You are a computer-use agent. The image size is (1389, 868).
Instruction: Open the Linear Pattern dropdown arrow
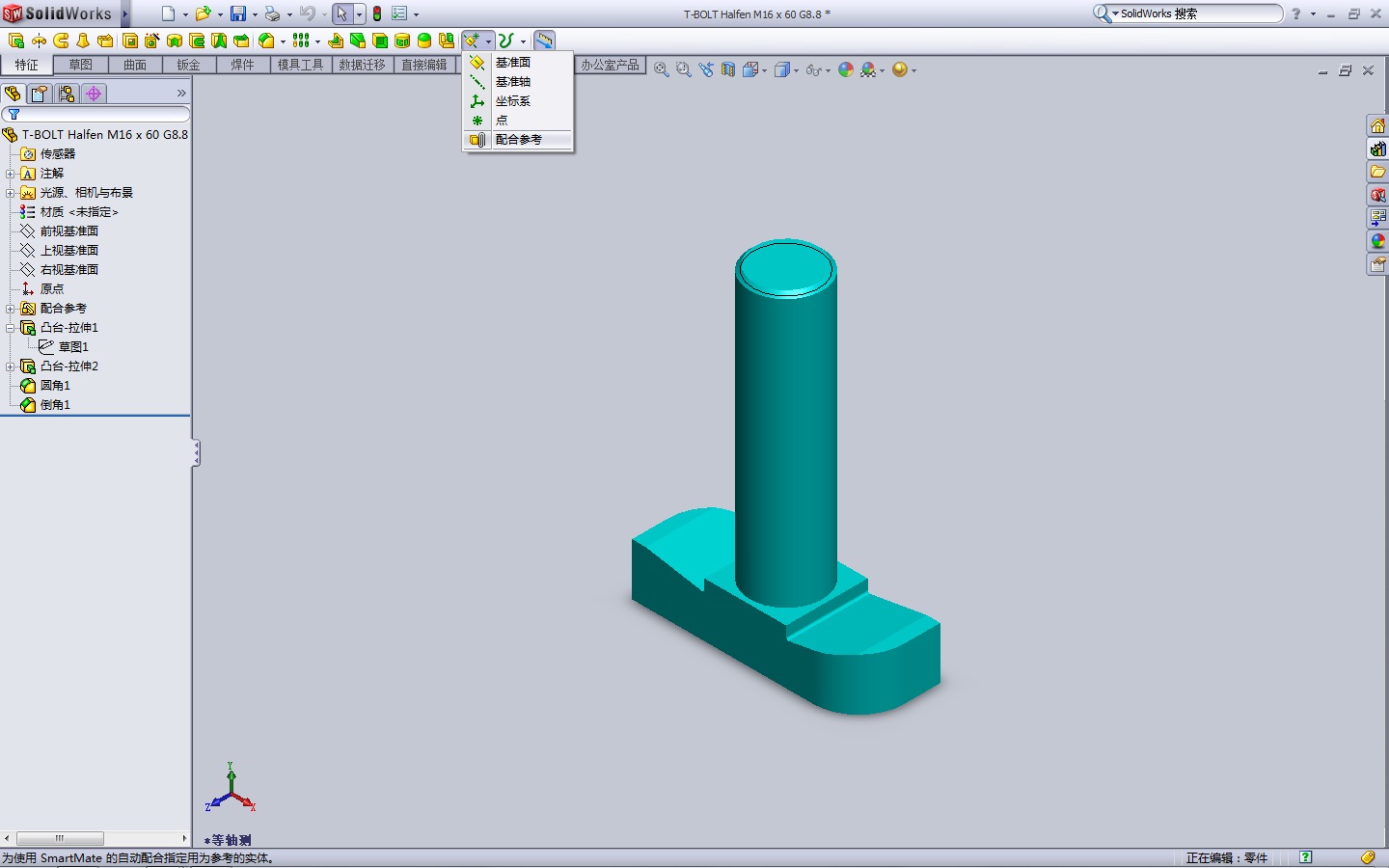317,41
